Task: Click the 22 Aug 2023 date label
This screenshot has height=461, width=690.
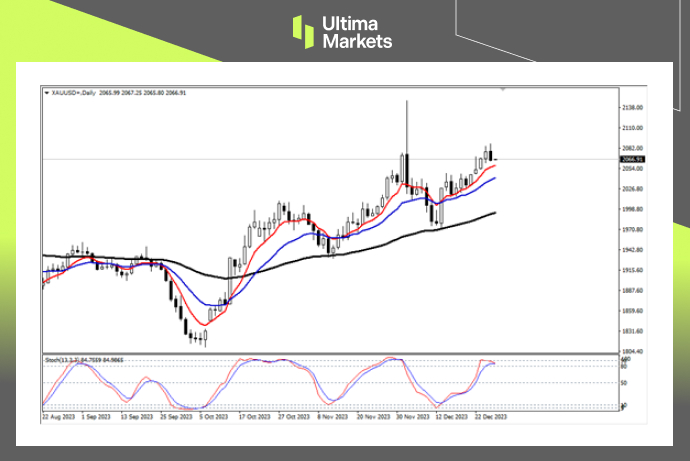Action: coord(58,415)
